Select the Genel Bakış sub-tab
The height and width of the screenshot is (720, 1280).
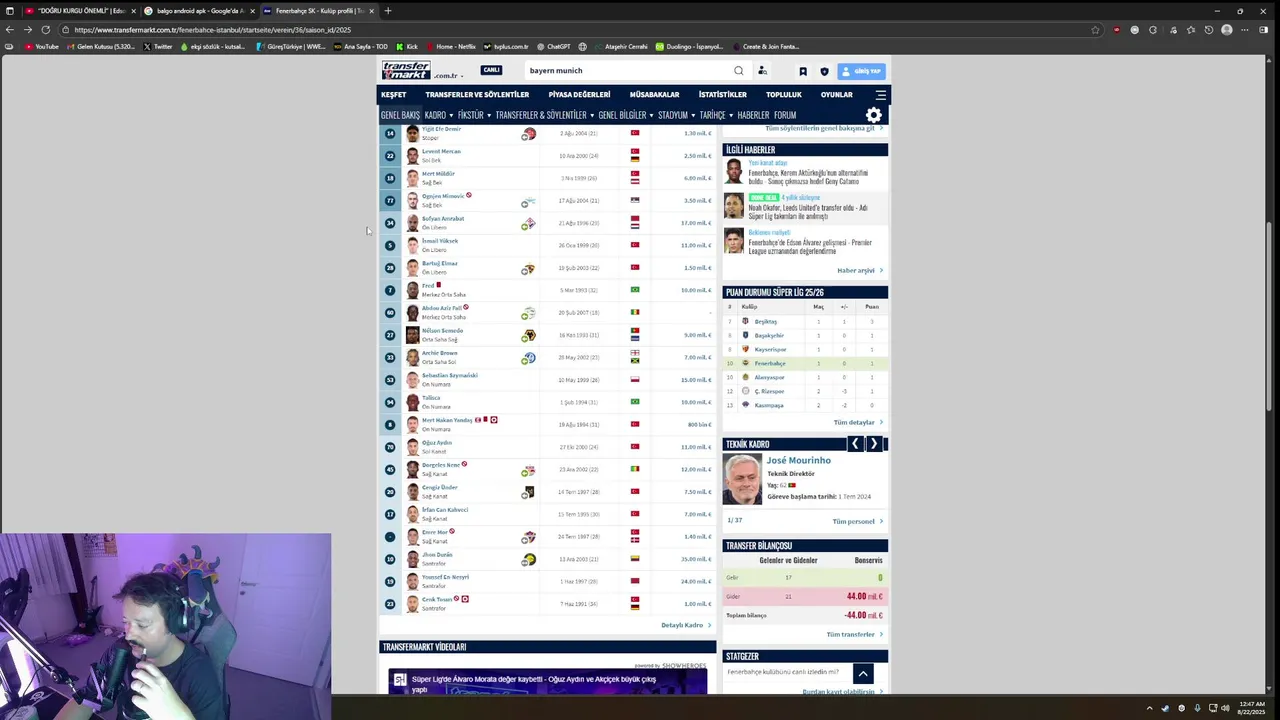400,115
